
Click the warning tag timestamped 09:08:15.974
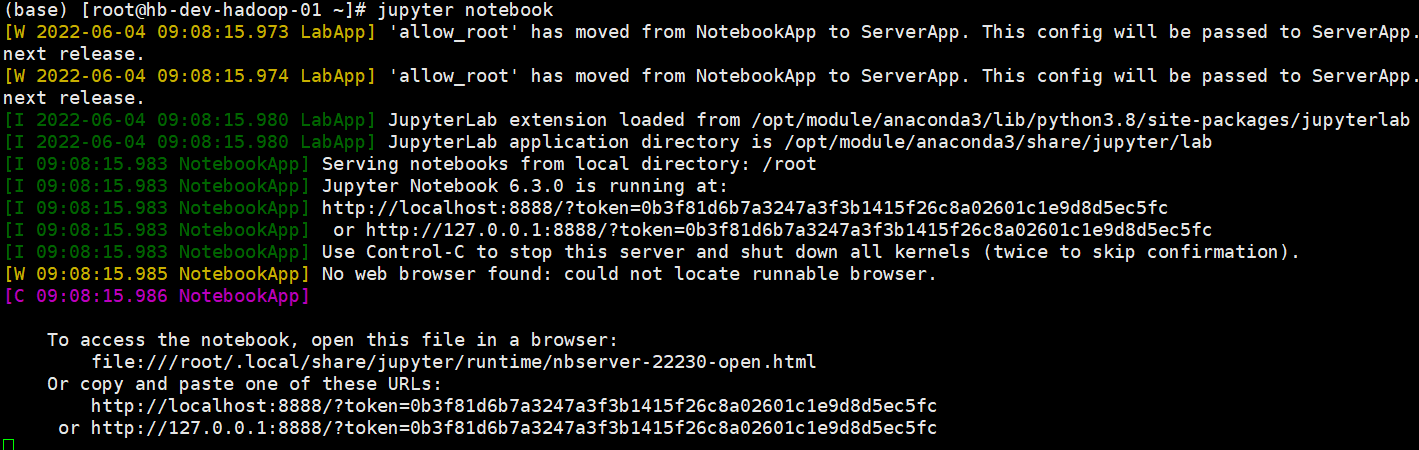click(190, 76)
